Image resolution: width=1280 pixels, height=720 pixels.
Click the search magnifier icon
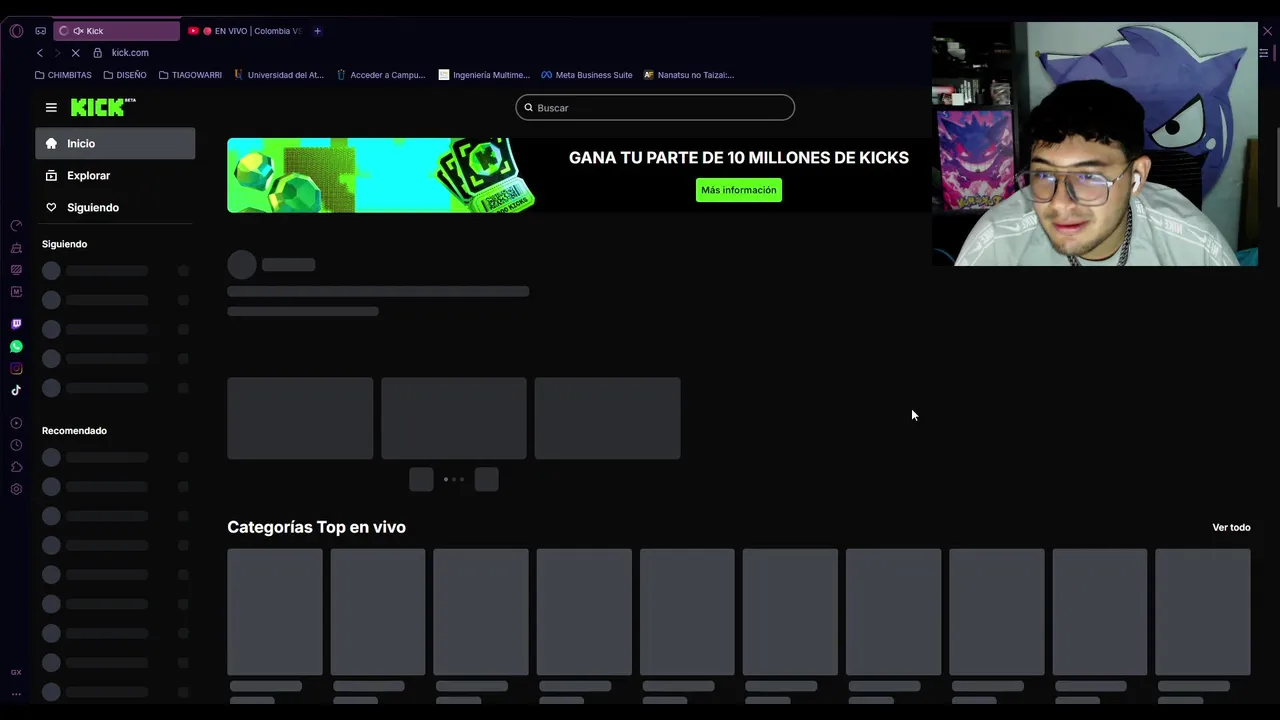[x=529, y=107]
